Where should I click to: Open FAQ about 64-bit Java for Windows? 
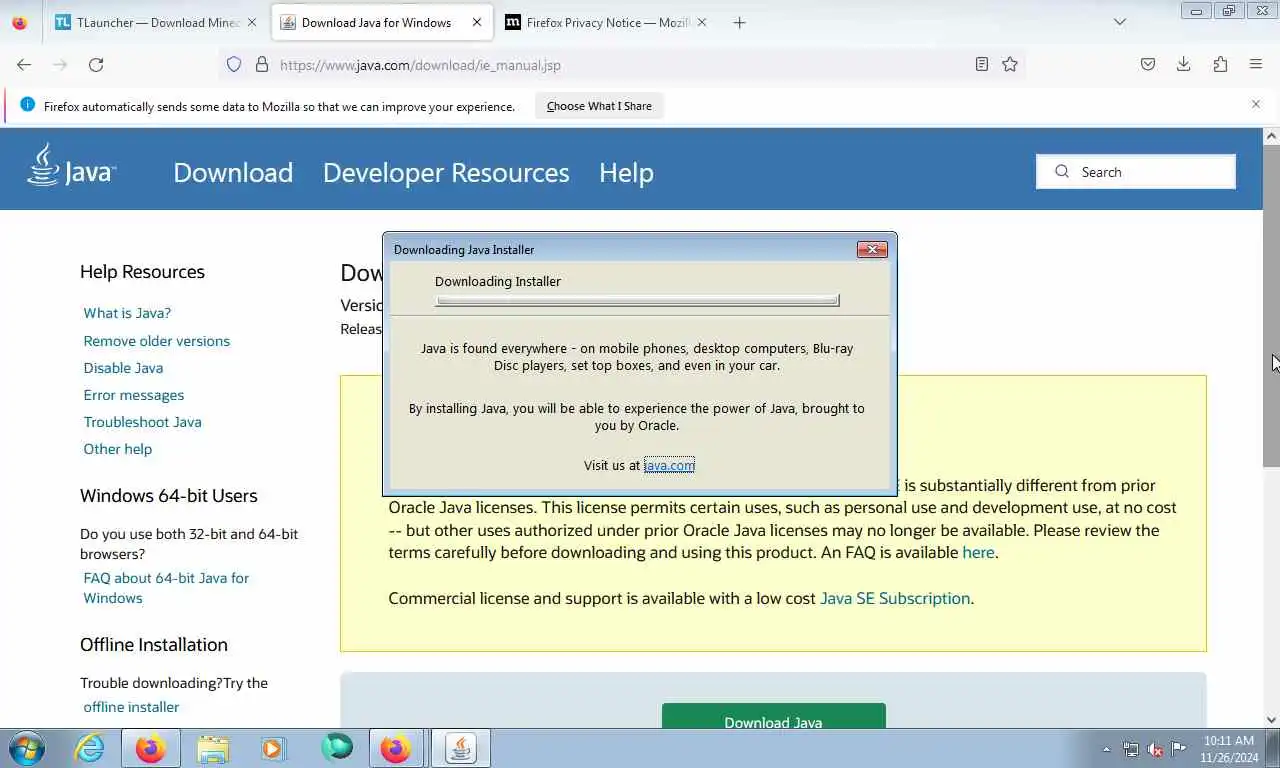click(x=166, y=588)
